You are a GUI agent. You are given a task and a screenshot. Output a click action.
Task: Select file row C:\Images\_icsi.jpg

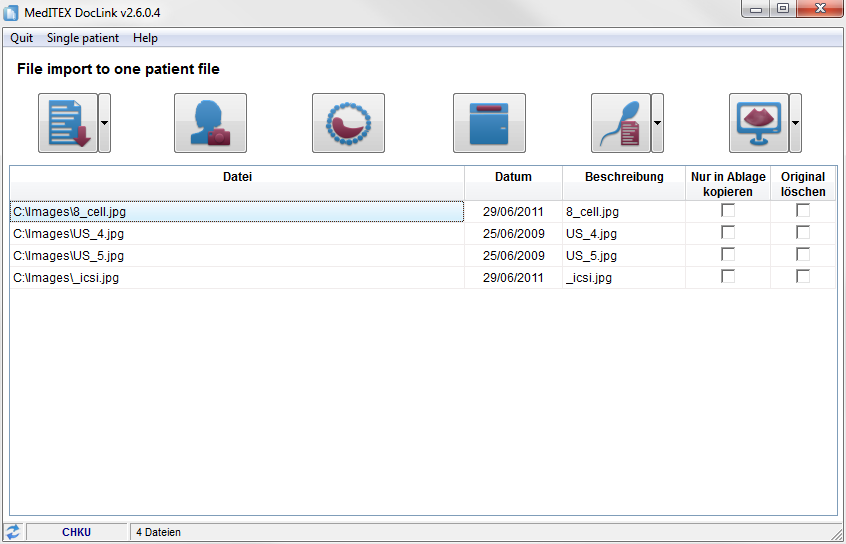coord(237,277)
